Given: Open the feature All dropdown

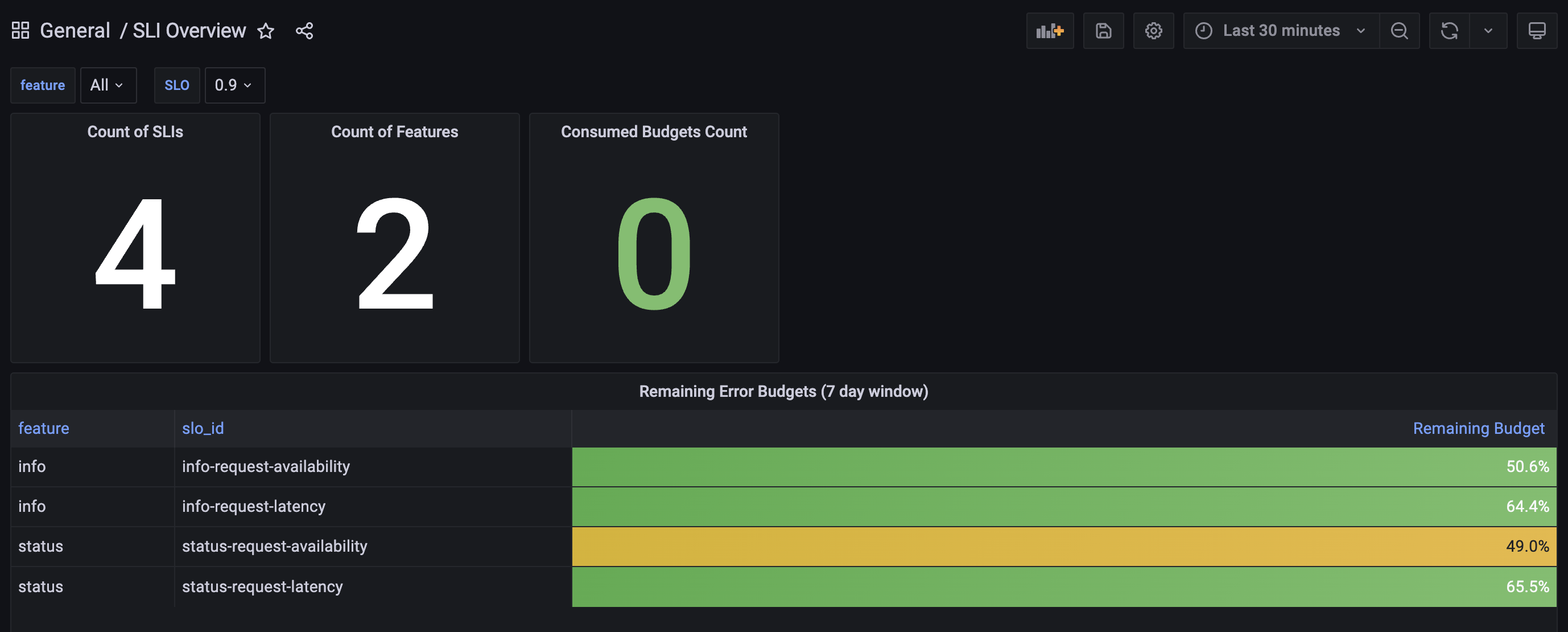Looking at the screenshot, I should click(x=107, y=85).
